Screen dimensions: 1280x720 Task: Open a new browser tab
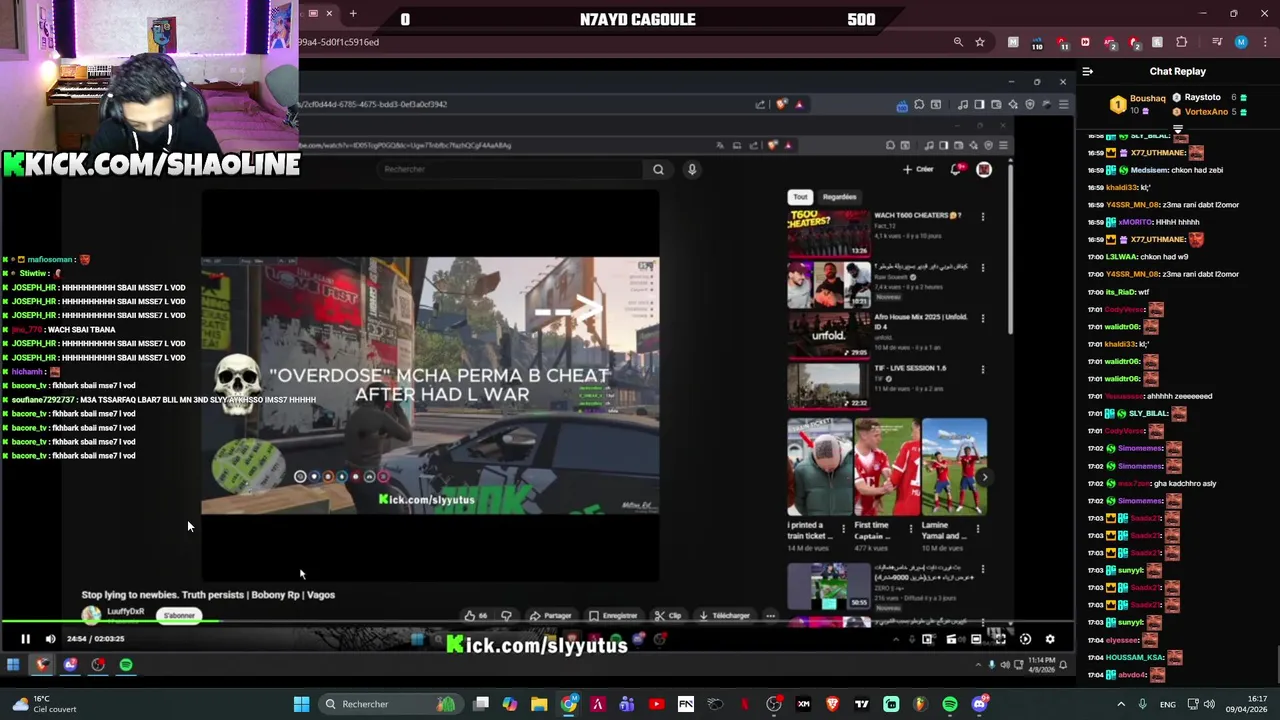pos(353,13)
